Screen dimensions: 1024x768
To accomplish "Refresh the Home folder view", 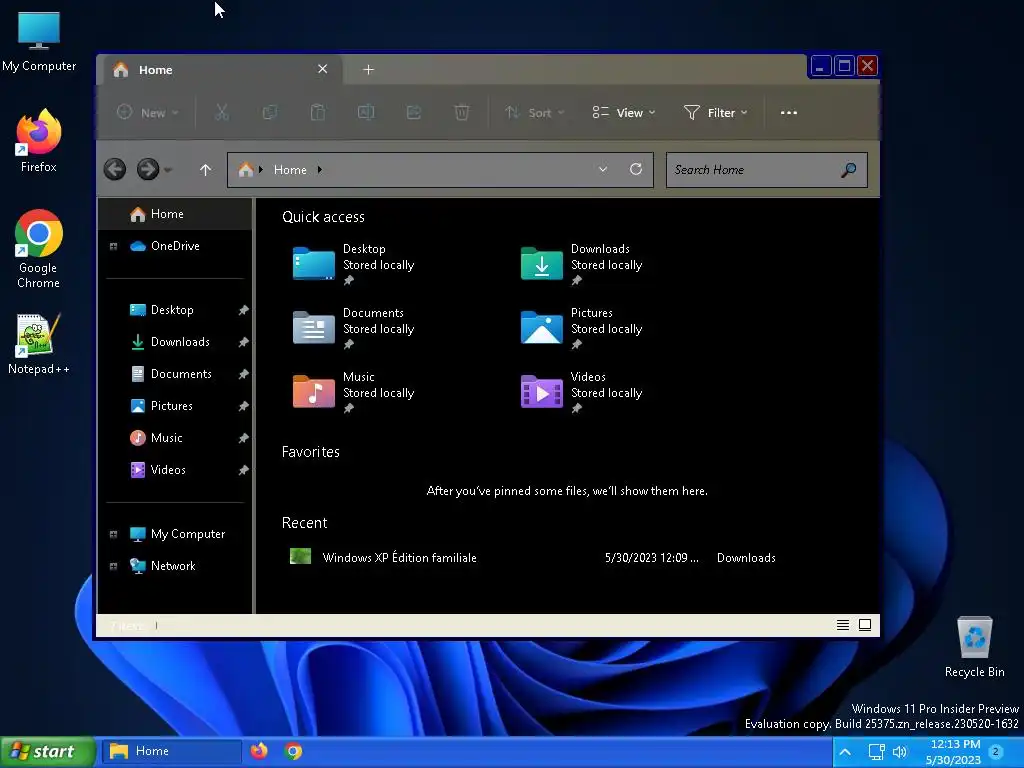I will [635, 169].
